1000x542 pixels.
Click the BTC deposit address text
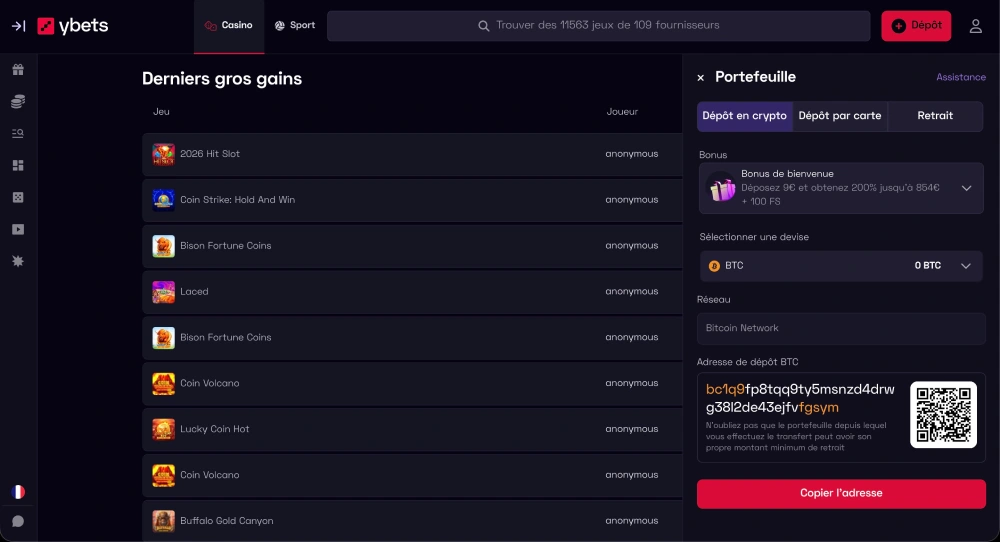(800, 399)
